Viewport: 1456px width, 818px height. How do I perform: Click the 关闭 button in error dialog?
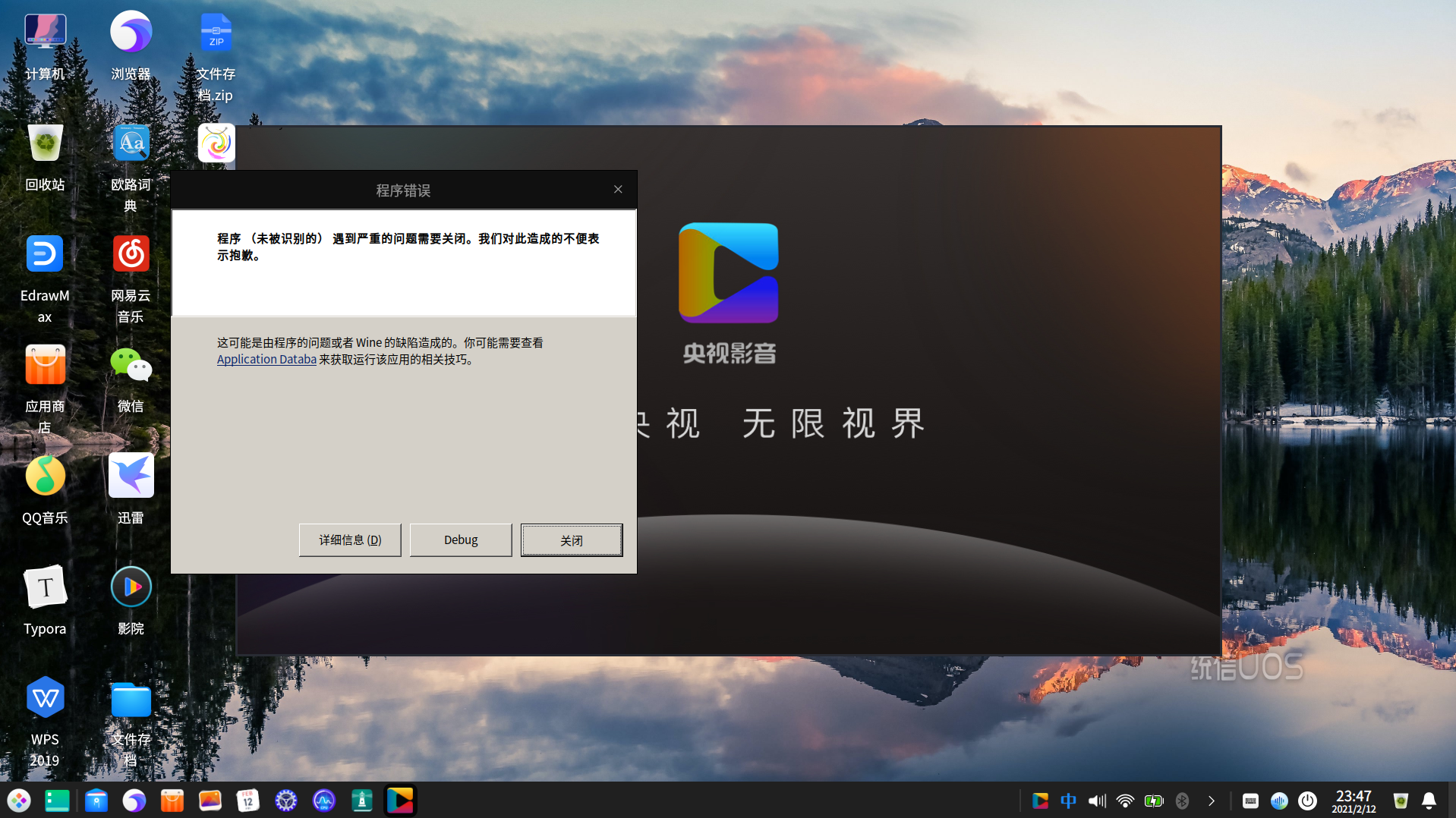pos(572,540)
